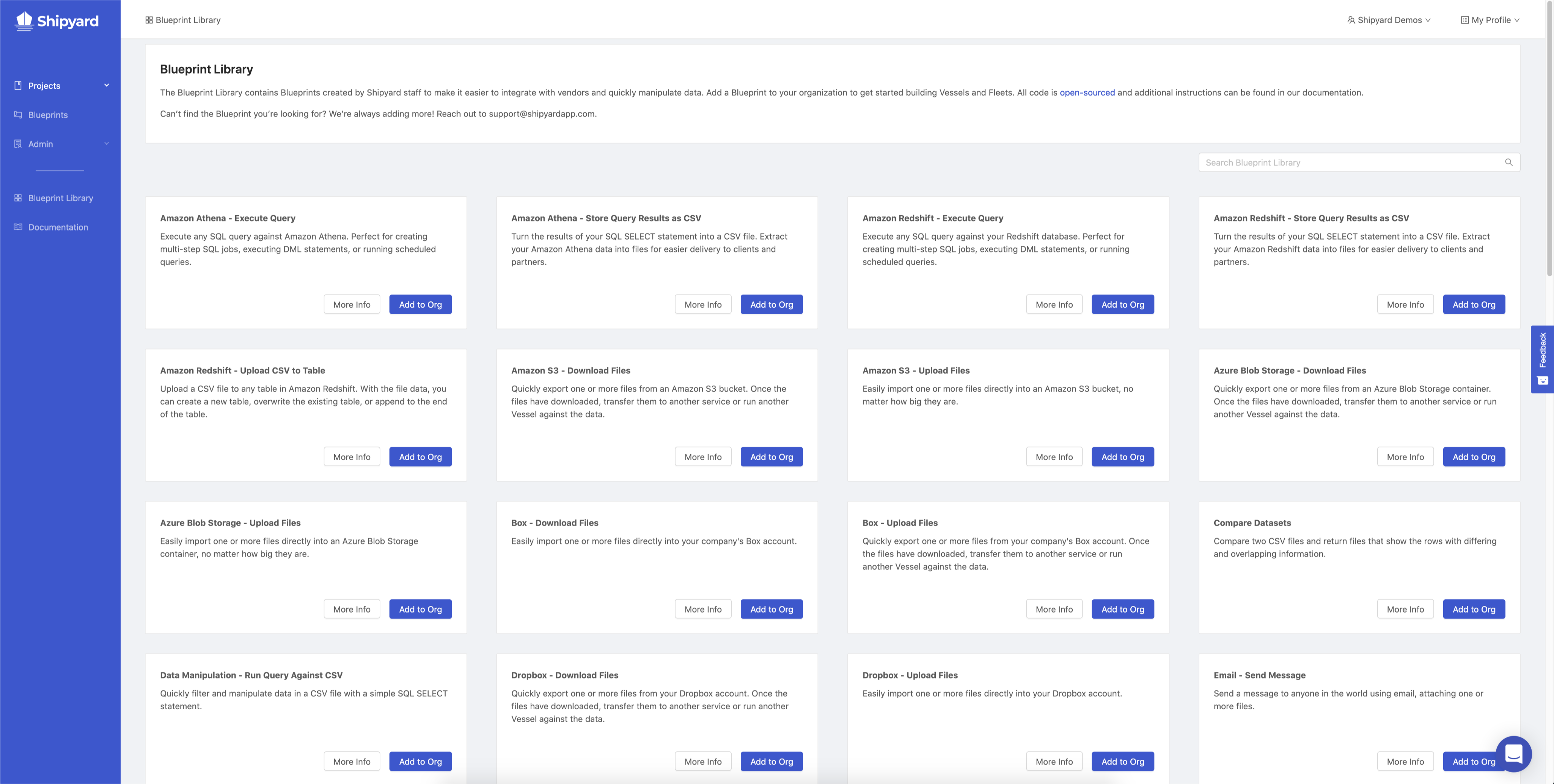The height and width of the screenshot is (784, 1554).
Task: Open the Shipyard Demos organization dropdown
Action: [x=1389, y=20]
